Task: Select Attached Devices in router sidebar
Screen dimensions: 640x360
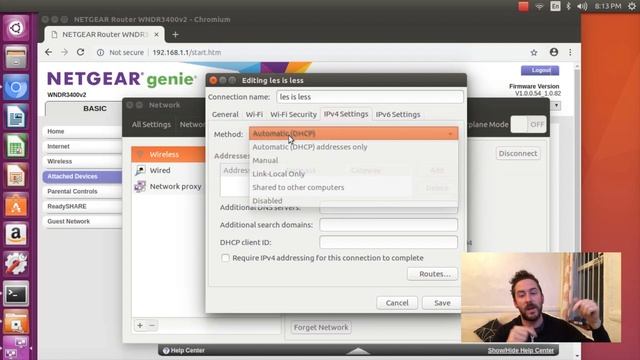Action: [82, 176]
